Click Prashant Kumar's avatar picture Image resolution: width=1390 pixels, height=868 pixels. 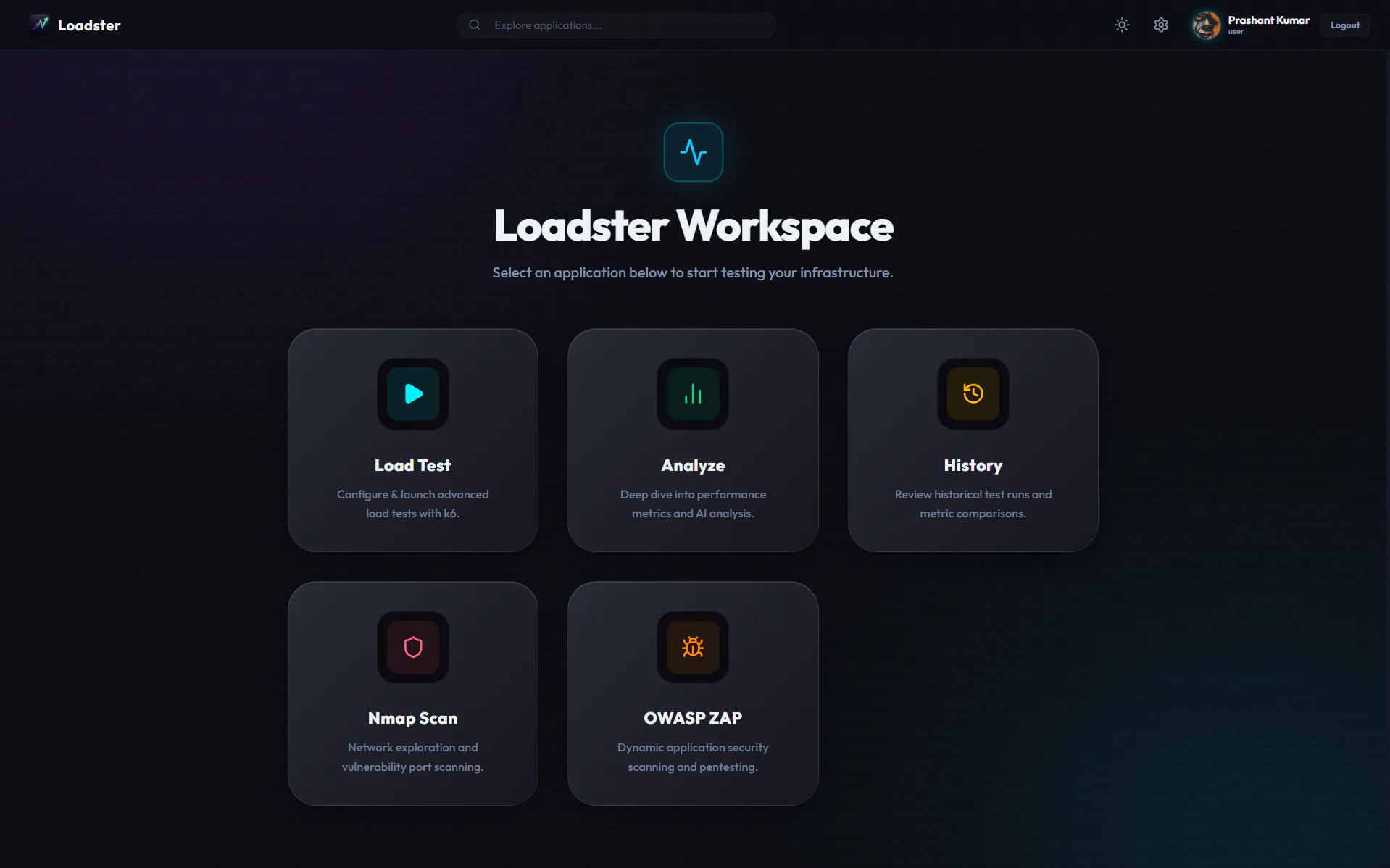[x=1207, y=25]
